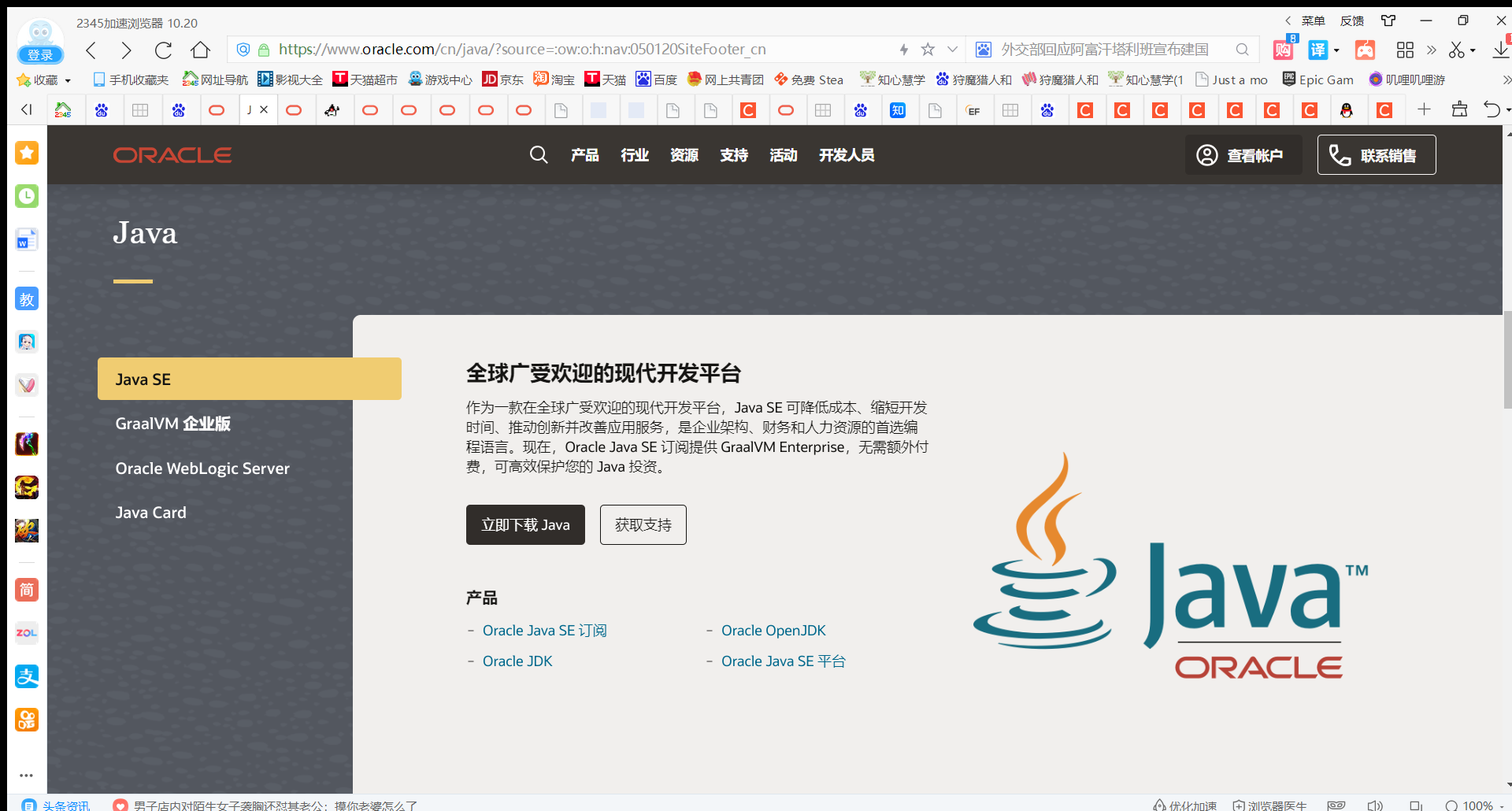Open the speed mode lightning icon
The width and height of the screenshot is (1512, 811).
pos(904,50)
